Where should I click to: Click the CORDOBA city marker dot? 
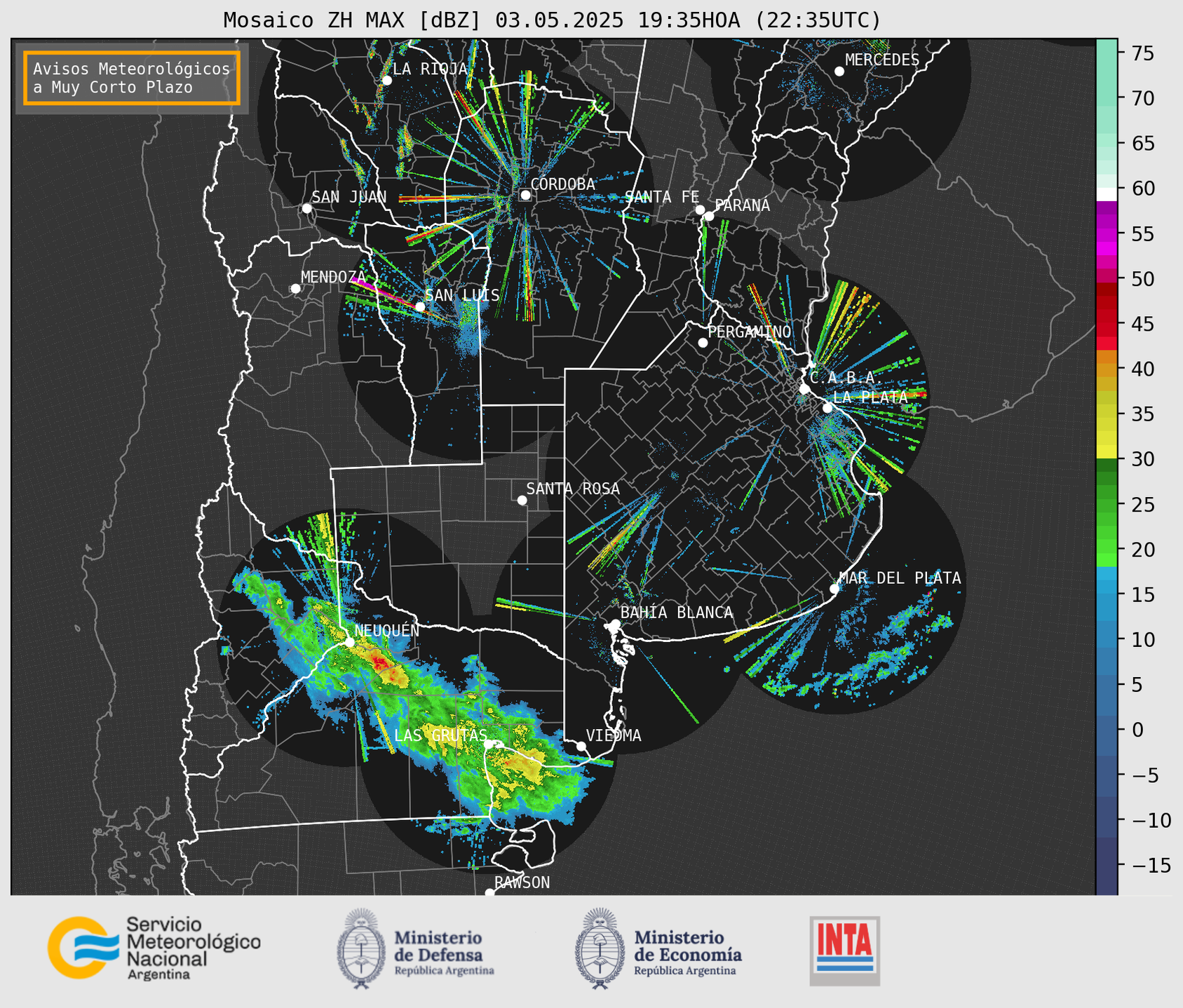pyautogui.click(x=525, y=195)
